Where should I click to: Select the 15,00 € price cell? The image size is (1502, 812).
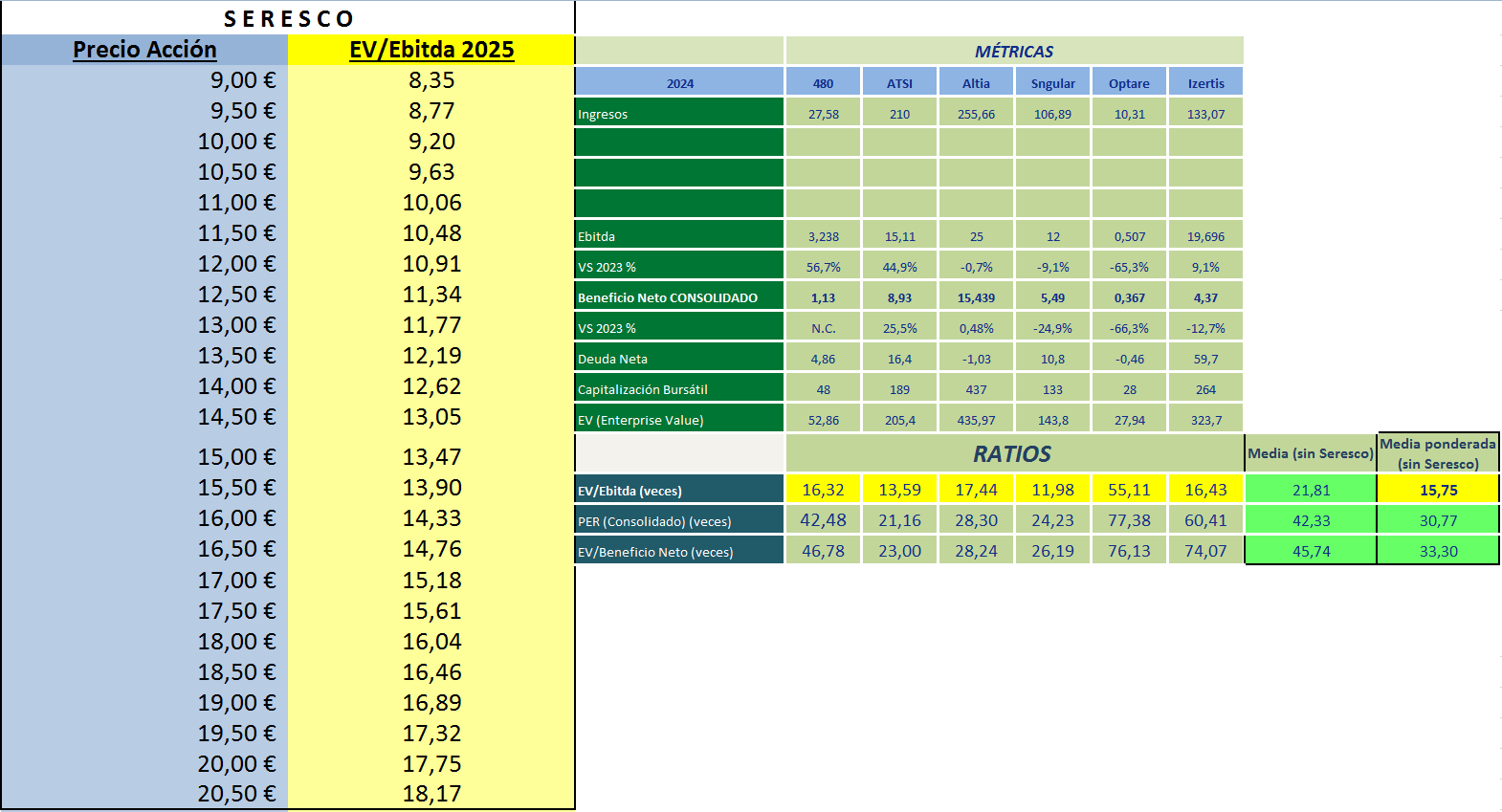(144, 457)
